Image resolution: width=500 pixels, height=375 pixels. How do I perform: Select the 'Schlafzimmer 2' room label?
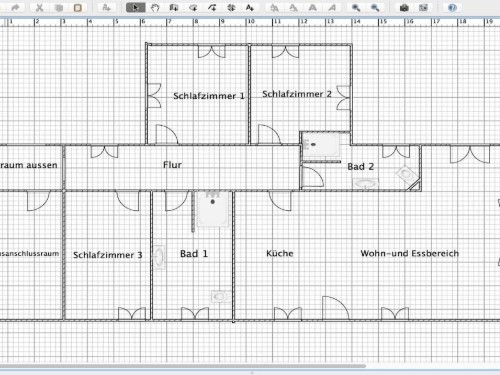297,94
